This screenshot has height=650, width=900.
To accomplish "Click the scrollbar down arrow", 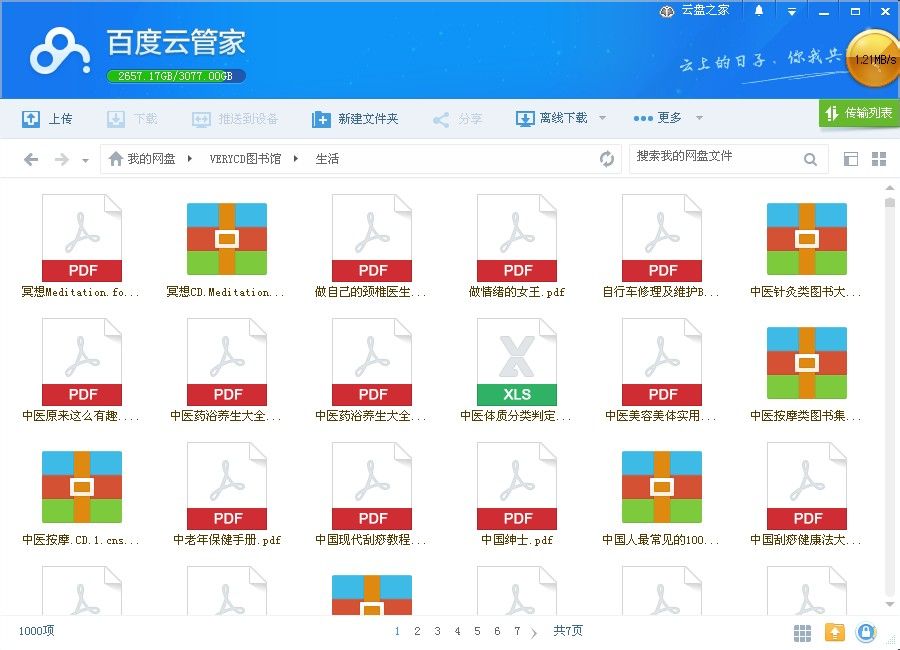I will [890, 604].
